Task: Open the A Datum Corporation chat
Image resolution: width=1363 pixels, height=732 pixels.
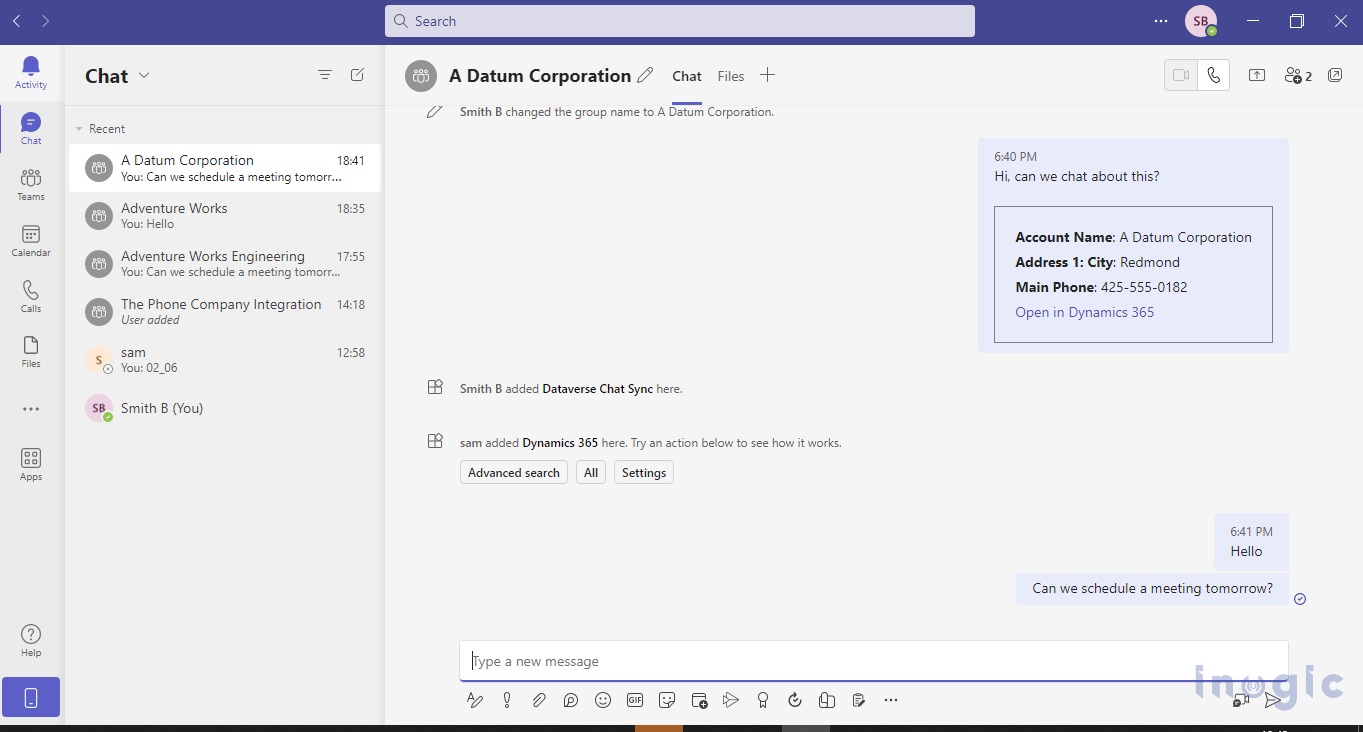Action: (225, 168)
